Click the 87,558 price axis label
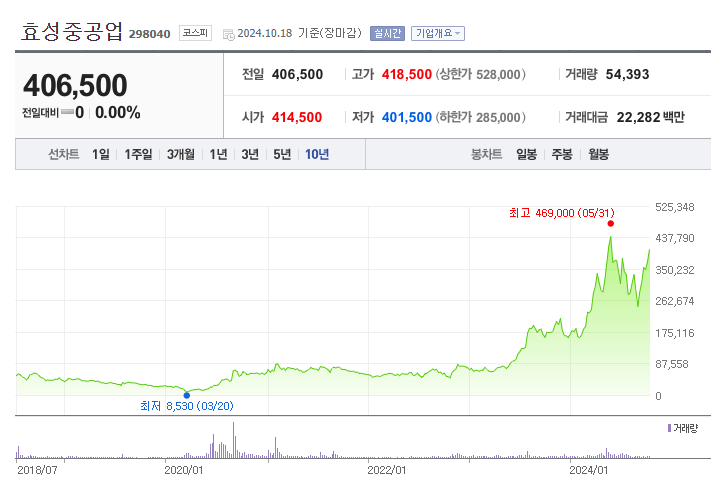Screen dimensions: 711x488 pos(672,364)
